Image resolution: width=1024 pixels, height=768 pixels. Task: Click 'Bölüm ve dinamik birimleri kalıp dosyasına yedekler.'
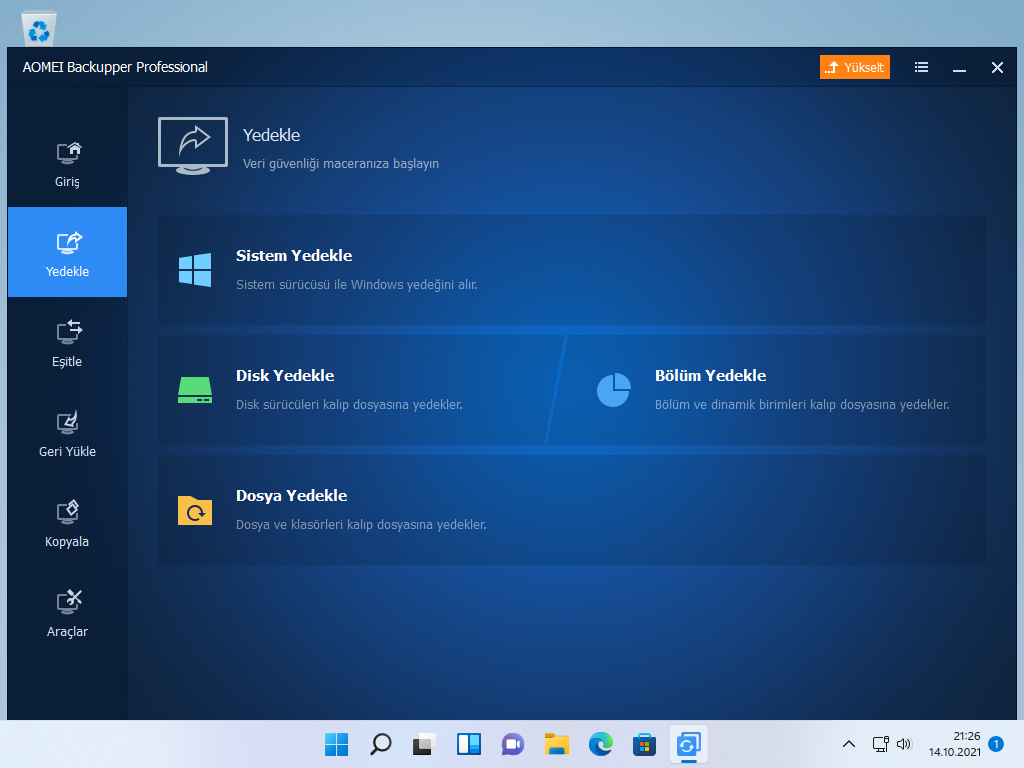pos(802,405)
